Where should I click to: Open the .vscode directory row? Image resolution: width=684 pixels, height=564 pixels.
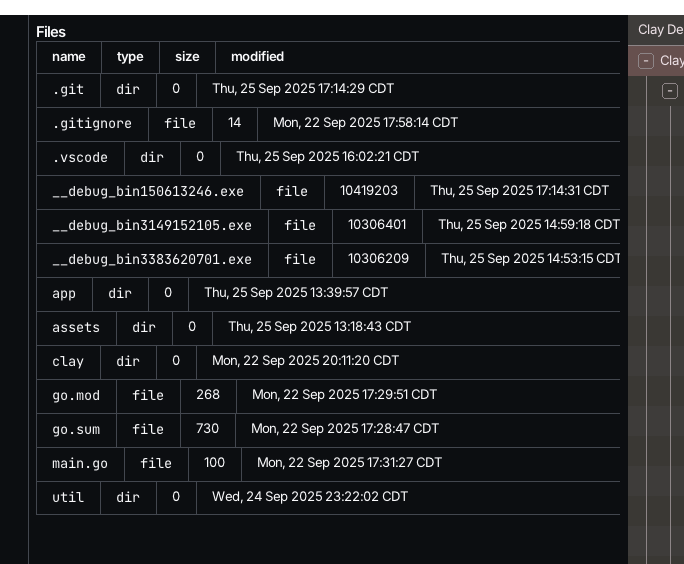tap(80, 157)
